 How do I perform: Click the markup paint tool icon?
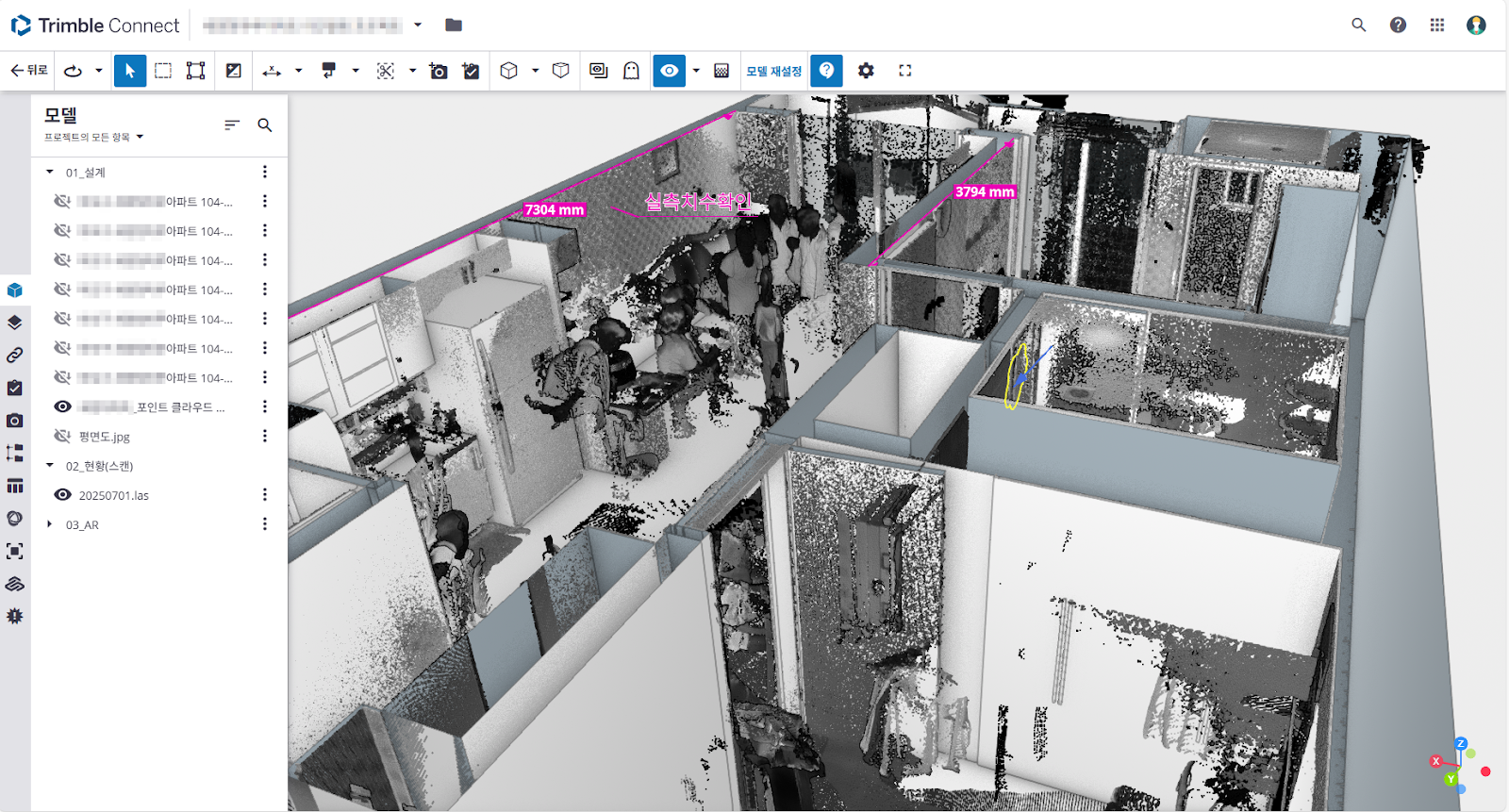coord(329,71)
